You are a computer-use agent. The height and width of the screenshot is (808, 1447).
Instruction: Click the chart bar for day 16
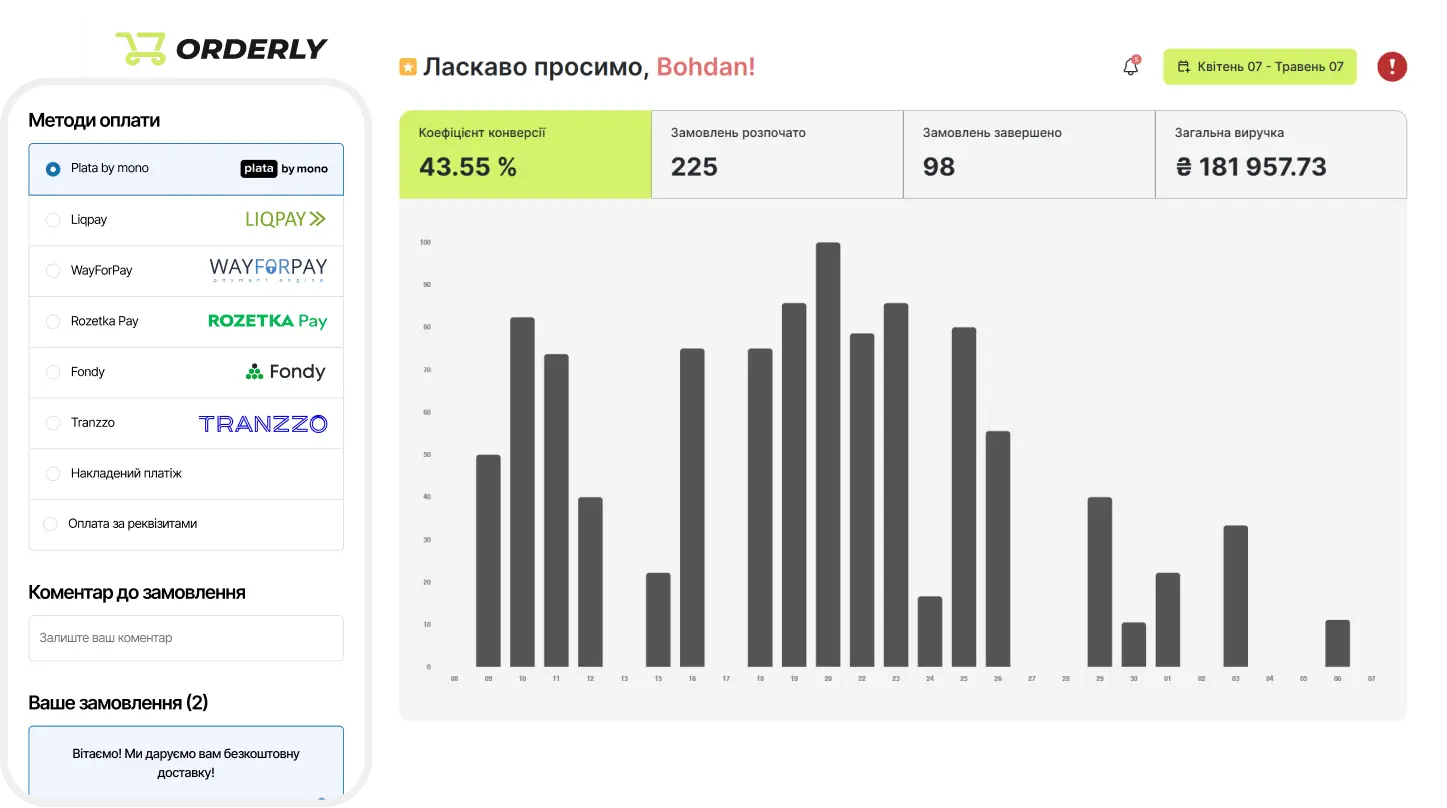tap(692, 508)
